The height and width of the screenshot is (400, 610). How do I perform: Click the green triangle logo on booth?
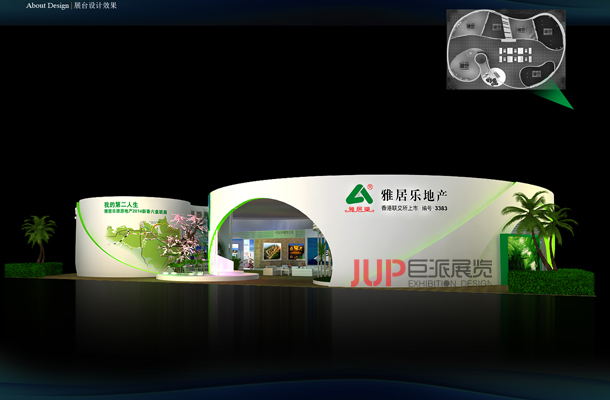pos(359,194)
